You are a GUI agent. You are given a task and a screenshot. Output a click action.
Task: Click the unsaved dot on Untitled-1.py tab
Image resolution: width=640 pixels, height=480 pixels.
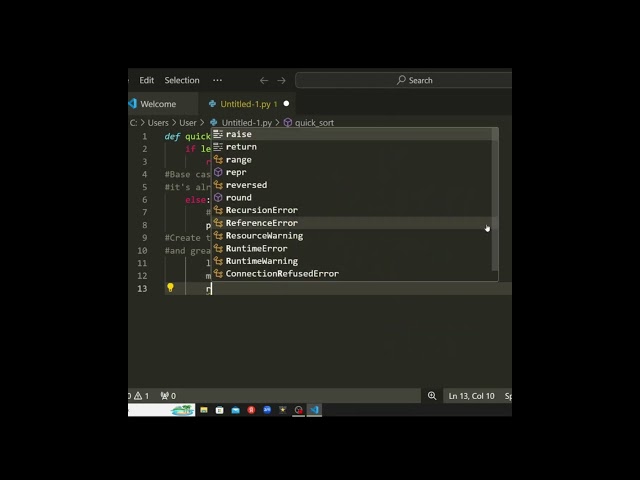coord(286,104)
